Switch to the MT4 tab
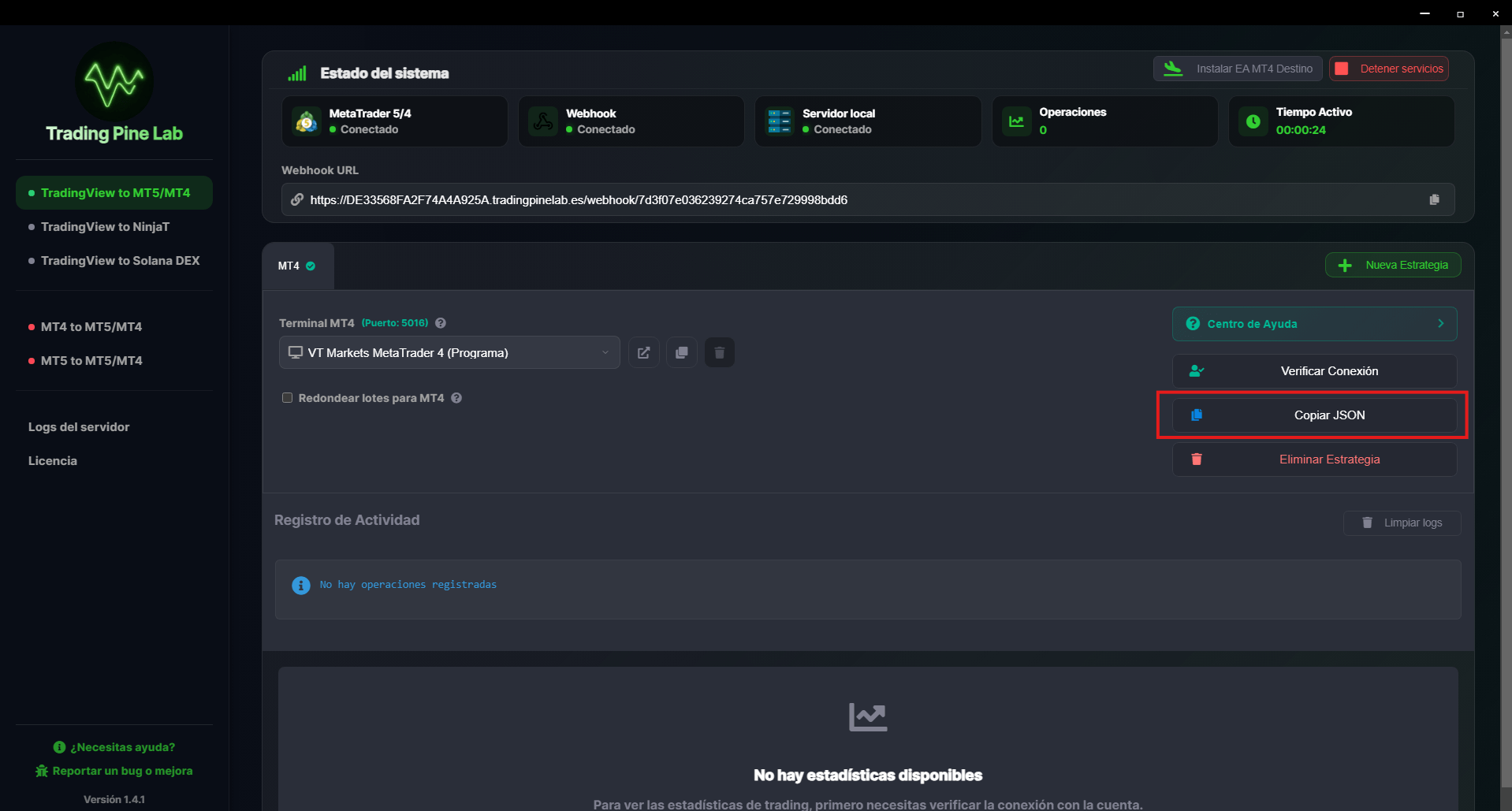The height and width of the screenshot is (811, 1512). coord(297,266)
